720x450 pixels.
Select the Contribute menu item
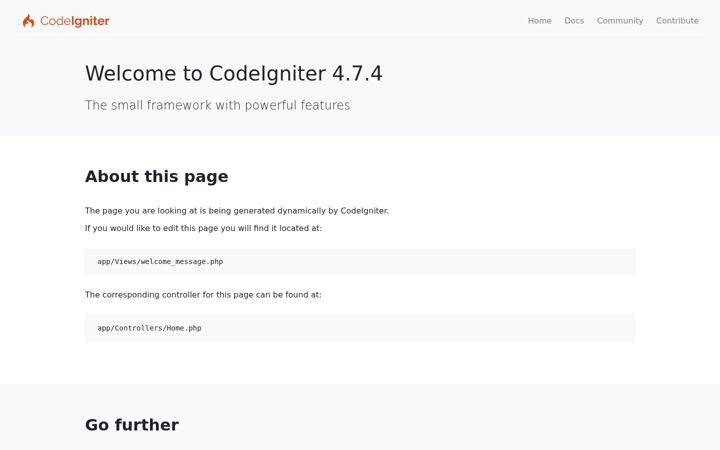click(677, 21)
